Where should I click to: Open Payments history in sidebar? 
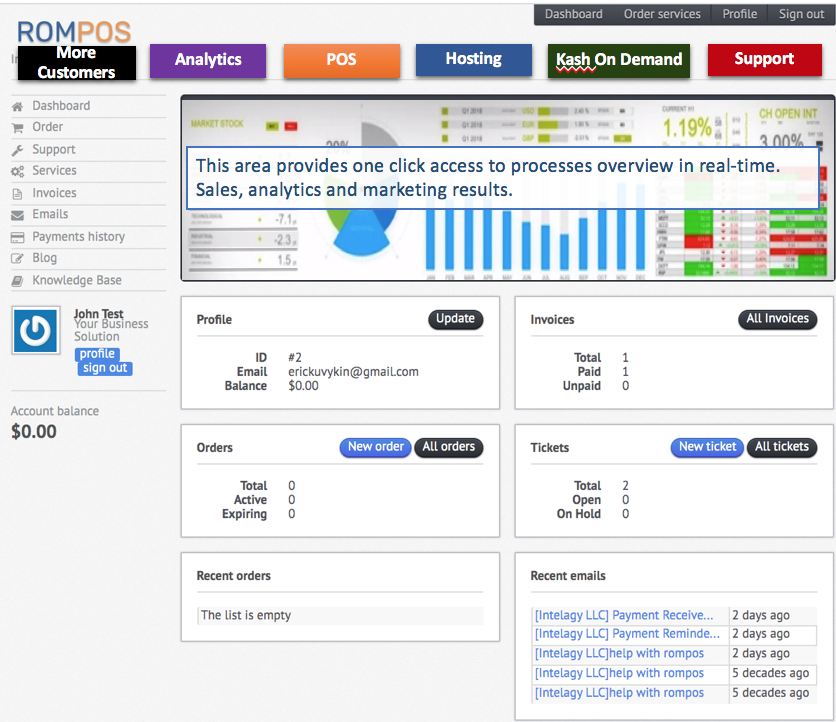click(78, 237)
